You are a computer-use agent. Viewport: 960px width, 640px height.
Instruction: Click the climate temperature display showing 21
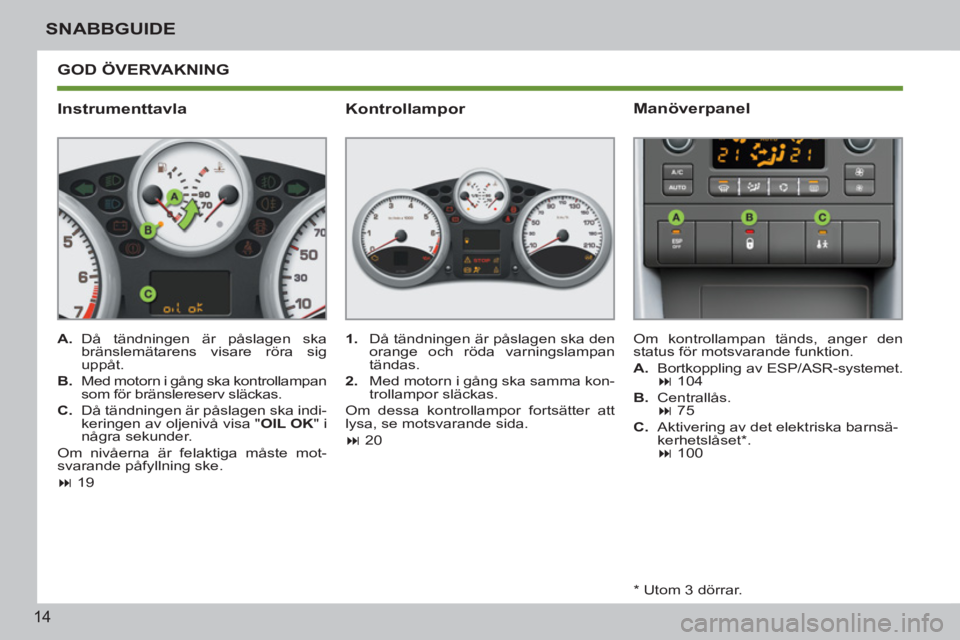tap(768, 154)
